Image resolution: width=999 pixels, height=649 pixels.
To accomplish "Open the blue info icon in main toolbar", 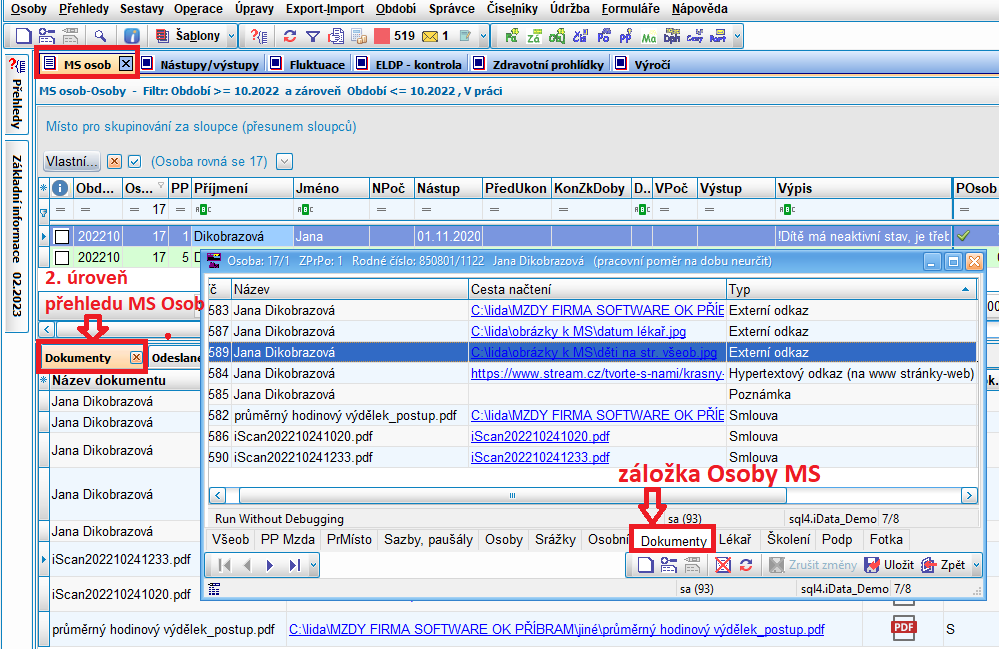I will point(131,36).
